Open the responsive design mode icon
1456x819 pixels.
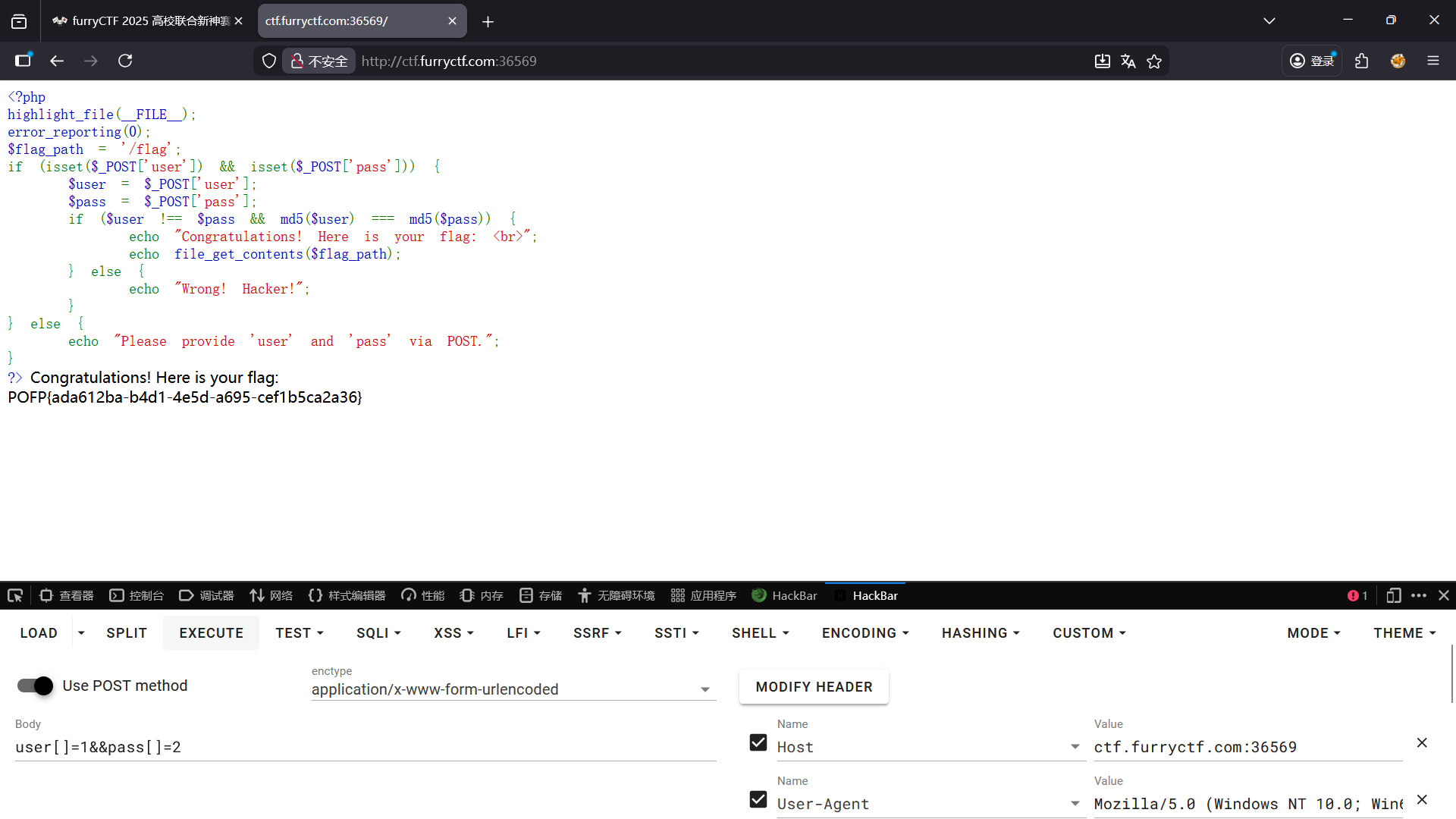(1393, 595)
